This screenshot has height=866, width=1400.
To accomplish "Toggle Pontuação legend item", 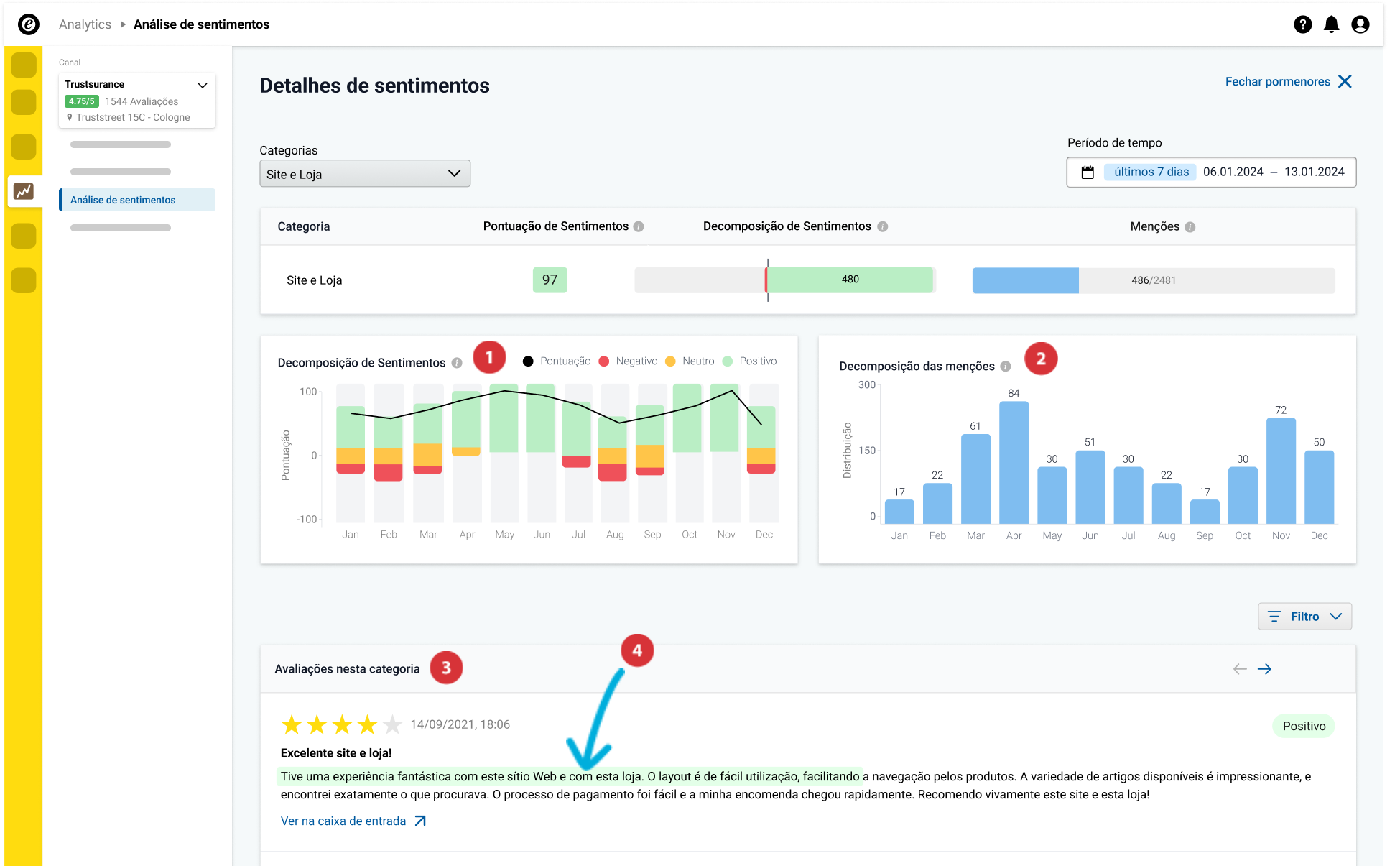I will 557,361.
